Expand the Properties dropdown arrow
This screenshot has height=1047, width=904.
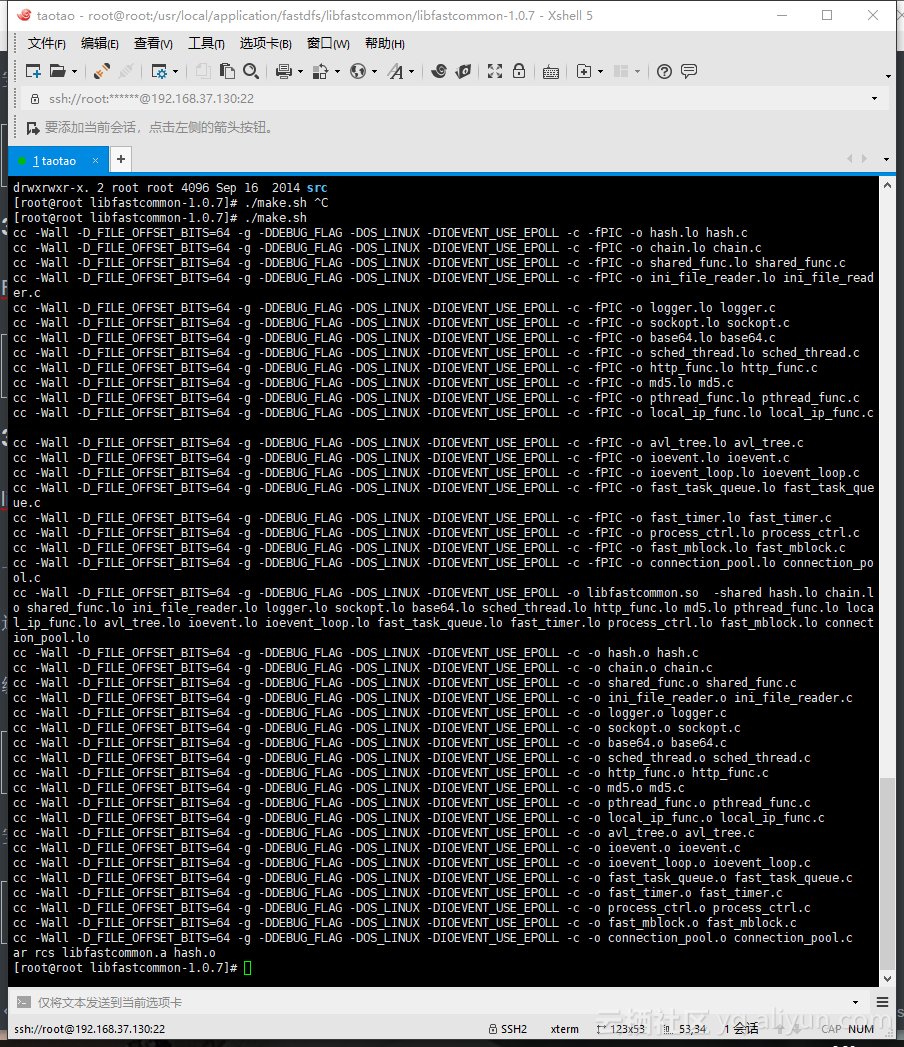click(x=176, y=71)
